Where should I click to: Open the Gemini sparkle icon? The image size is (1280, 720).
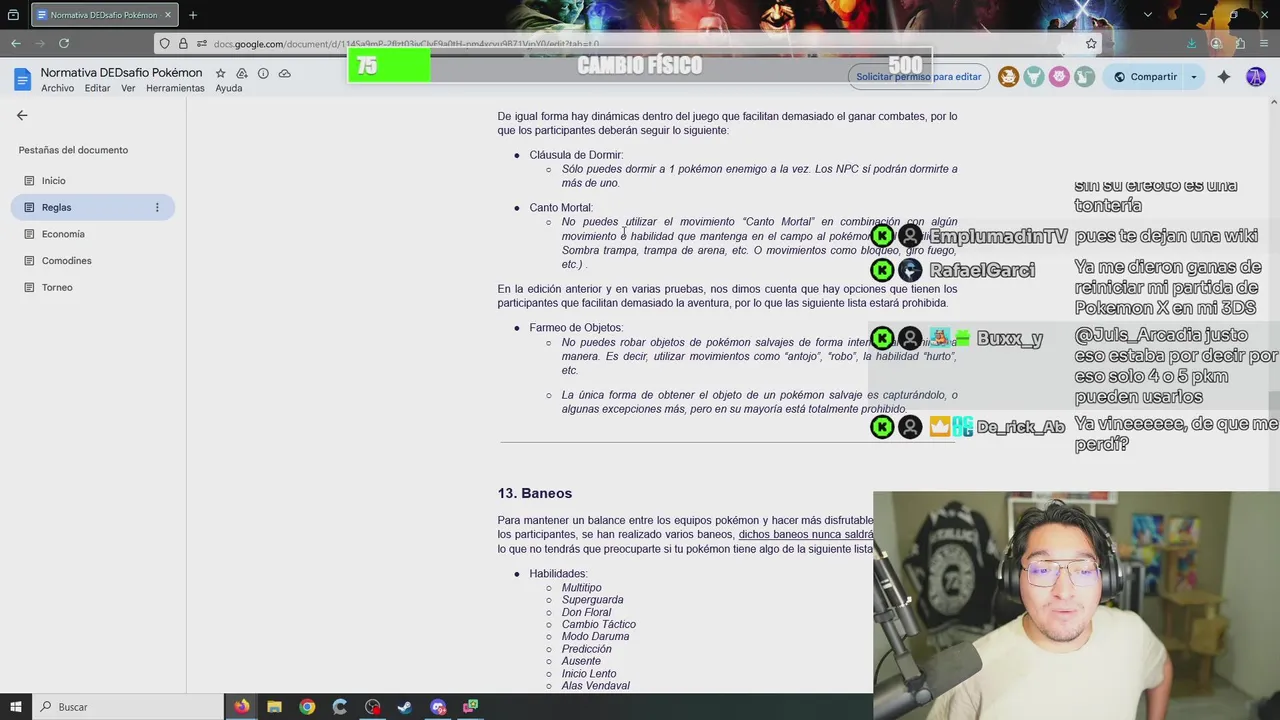pyautogui.click(x=1224, y=77)
